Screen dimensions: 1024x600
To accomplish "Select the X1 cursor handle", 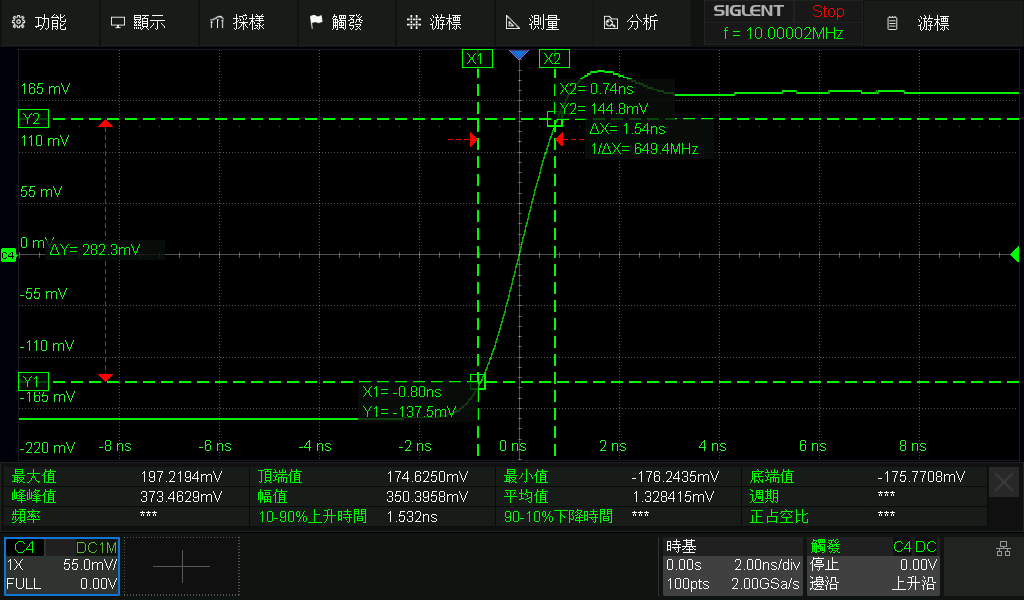I will click(477, 59).
